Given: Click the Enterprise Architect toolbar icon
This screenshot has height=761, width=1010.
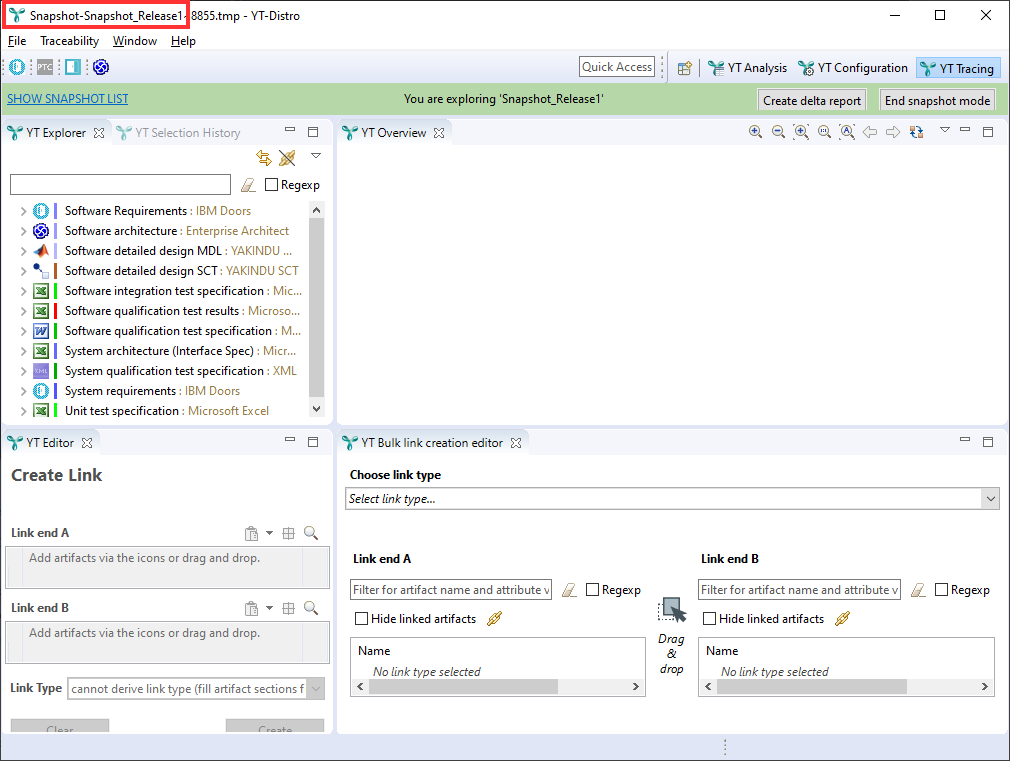Looking at the screenshot, I should pyautogui.click(x=101, y=67).
